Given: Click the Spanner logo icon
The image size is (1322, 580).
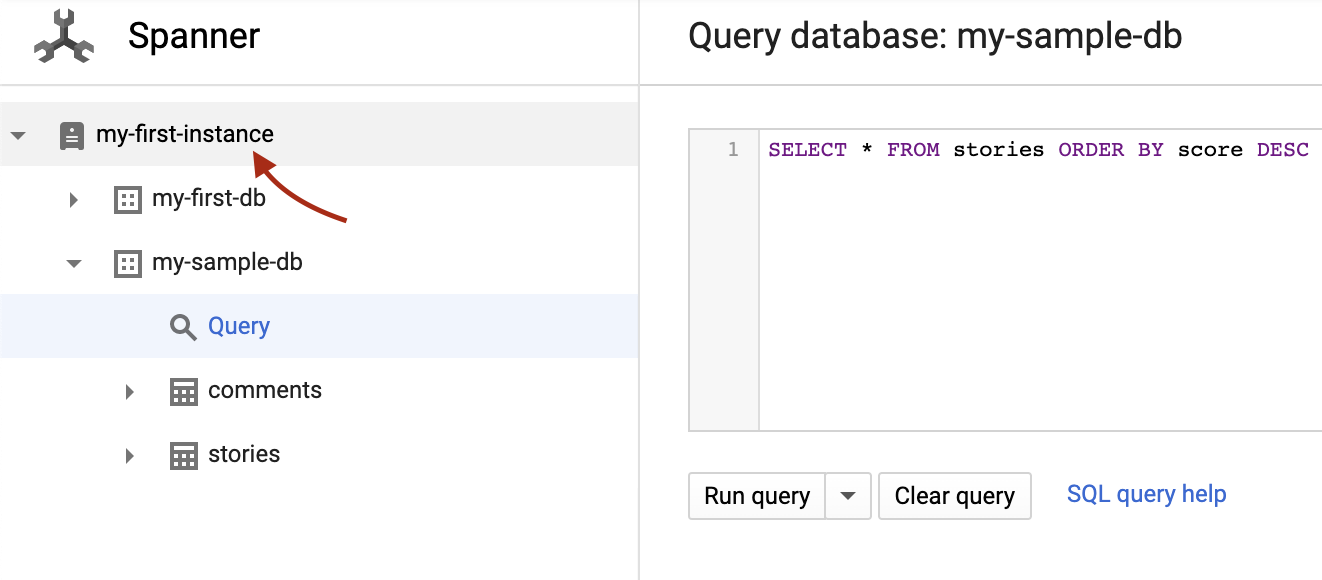Looking at the screenshot, I should pyautogui.click(x=63, y=38).
